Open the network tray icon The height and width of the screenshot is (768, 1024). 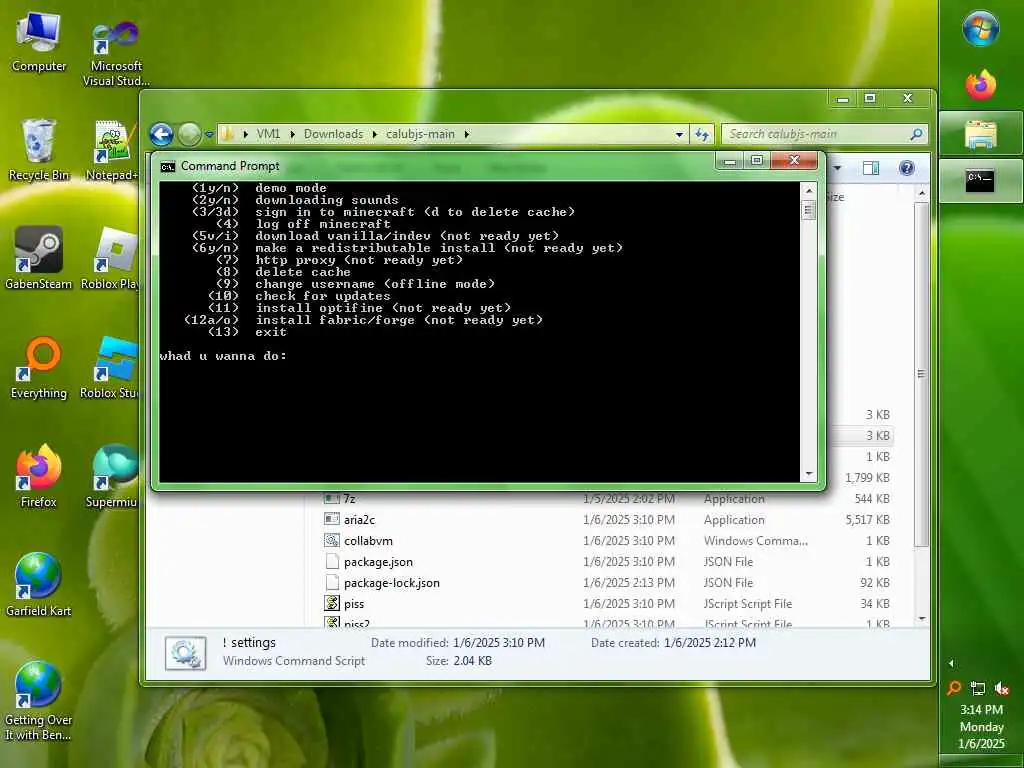click(978, 688)
